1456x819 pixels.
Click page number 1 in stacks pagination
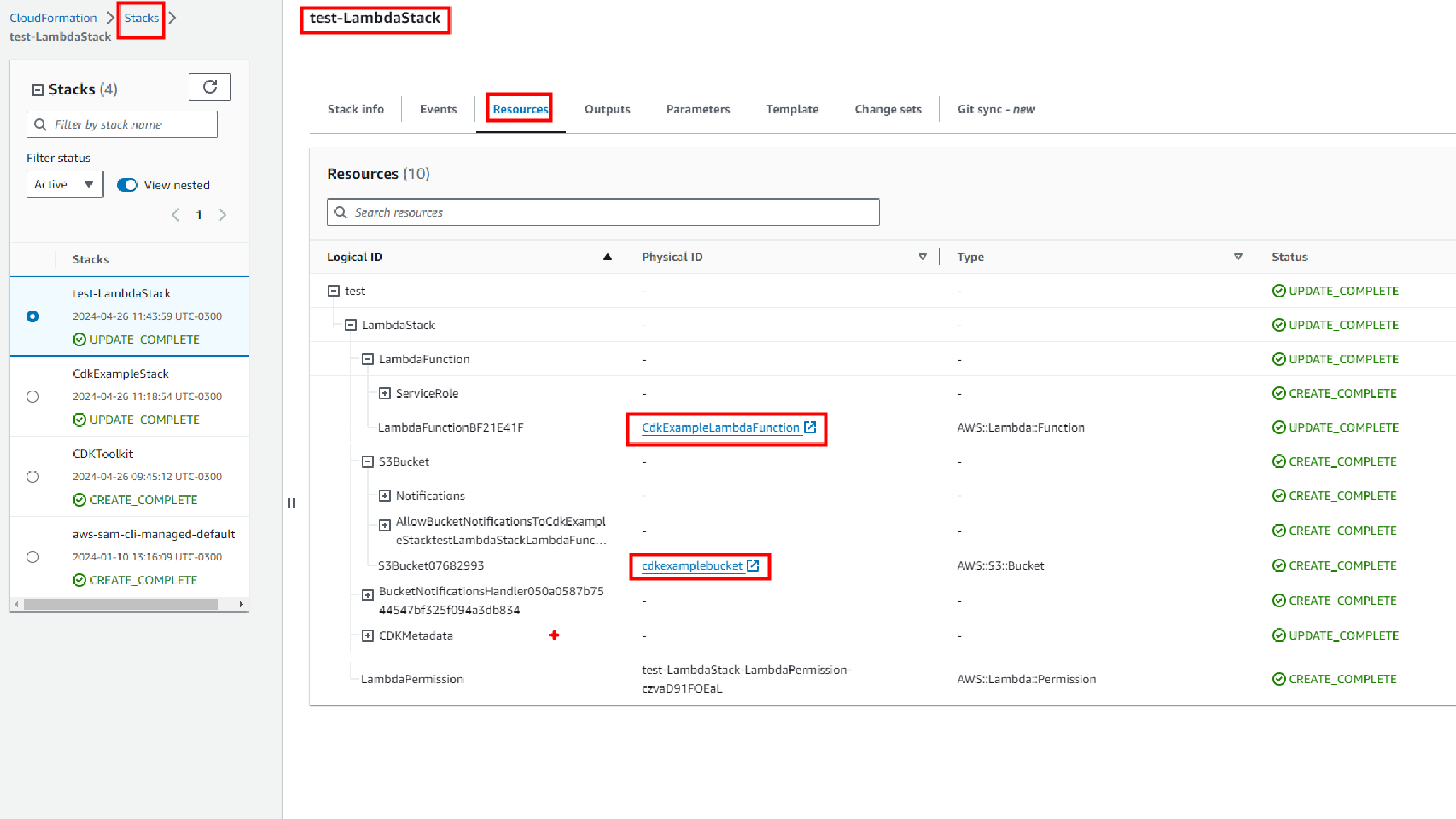coord(198,214)
